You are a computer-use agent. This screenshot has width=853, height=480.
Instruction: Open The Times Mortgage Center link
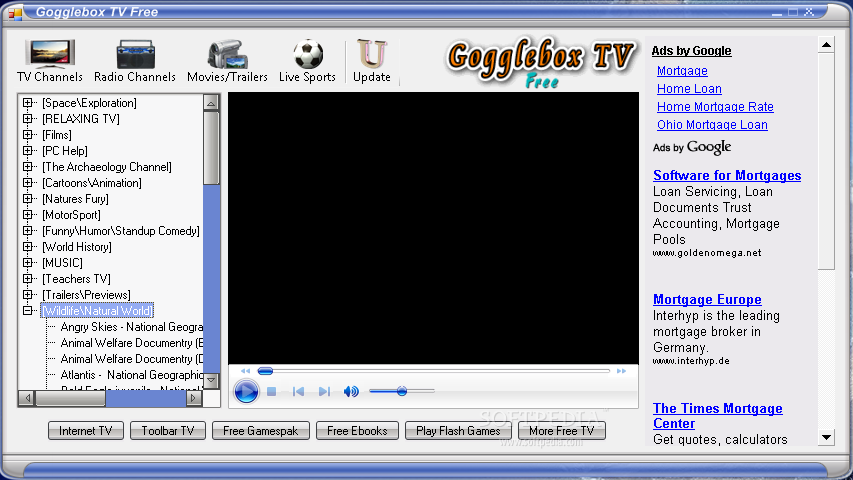718,416
